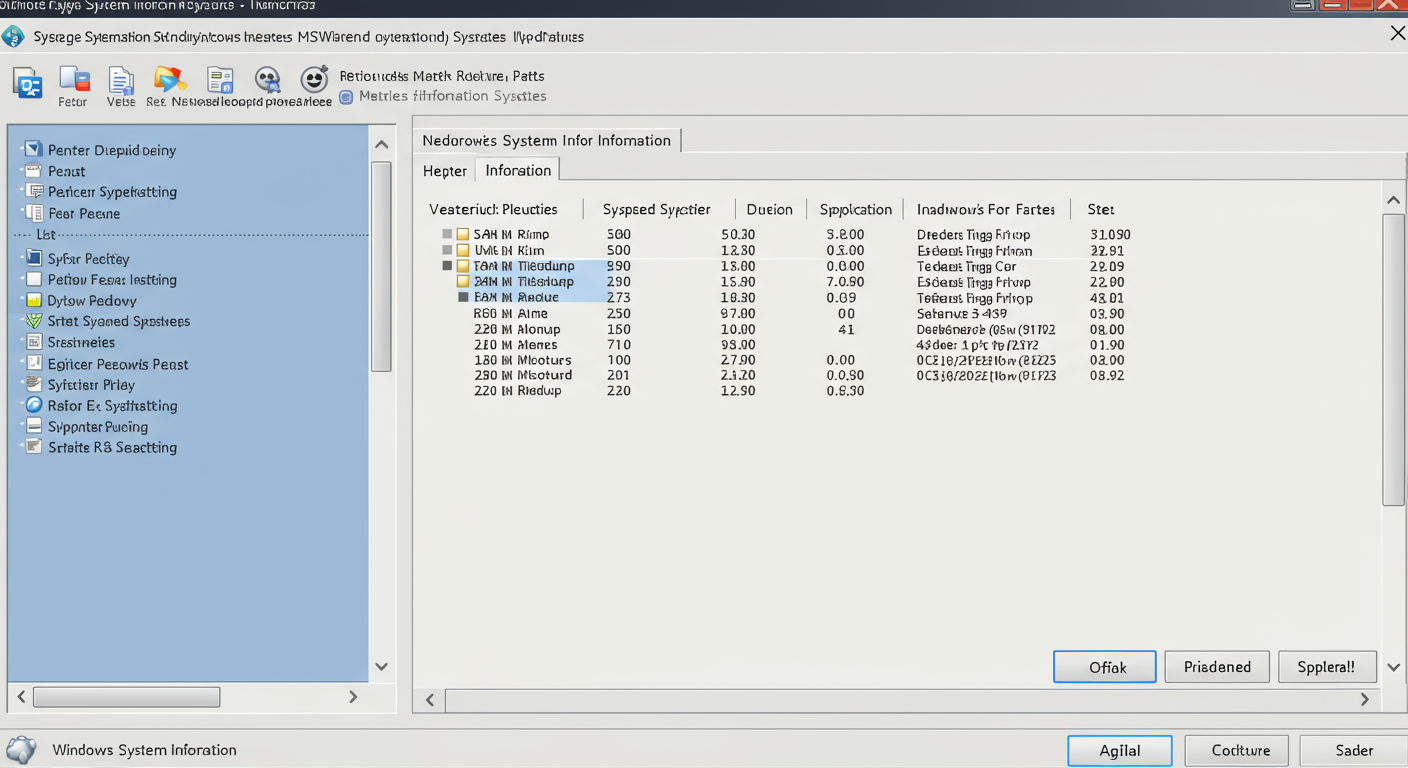The height and width of the screenshot is (768, 1408).
Task: Click the left tree panel's scroll-up arrow
Action: pyautogui.click(x=381, y=144)
